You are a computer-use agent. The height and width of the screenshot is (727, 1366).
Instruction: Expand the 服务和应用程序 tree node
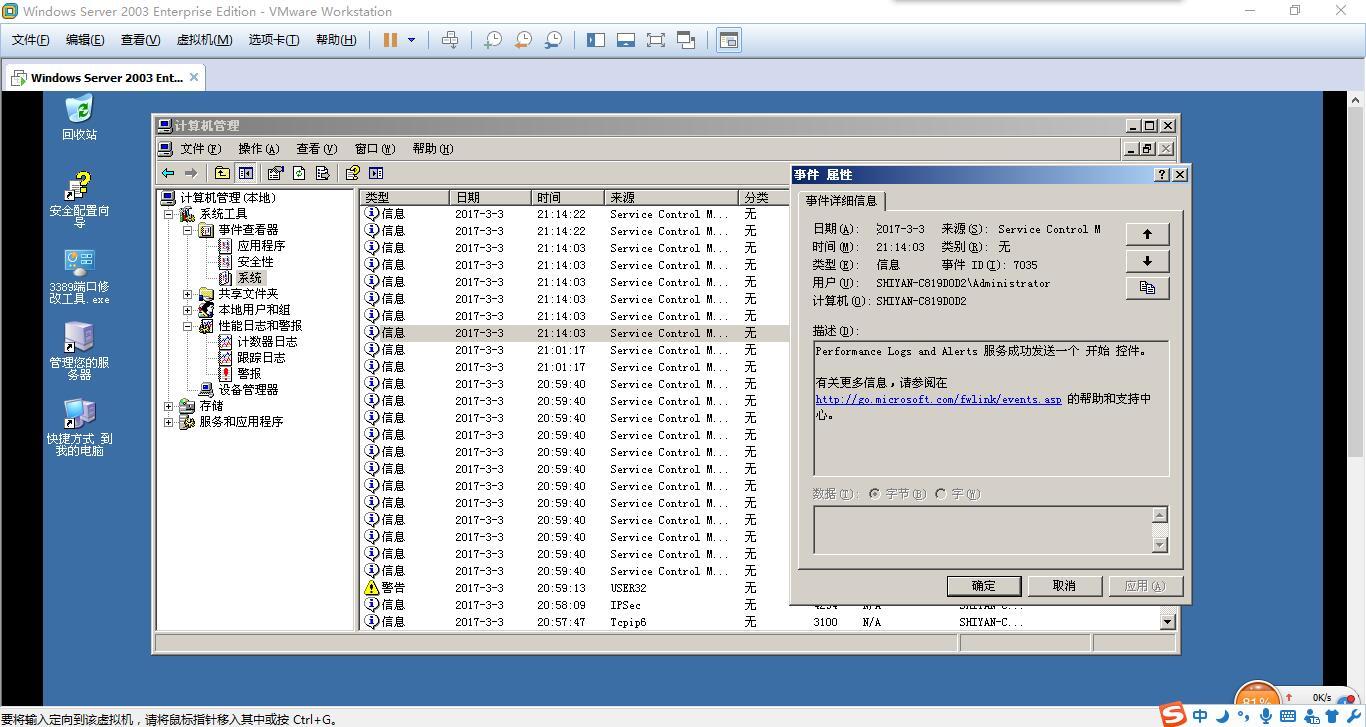click(x=169, y=422)
